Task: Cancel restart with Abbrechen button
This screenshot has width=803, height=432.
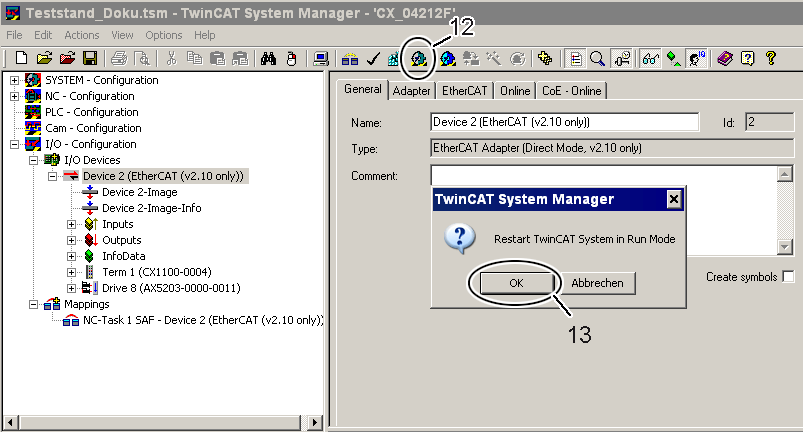Action: [597, 283]
